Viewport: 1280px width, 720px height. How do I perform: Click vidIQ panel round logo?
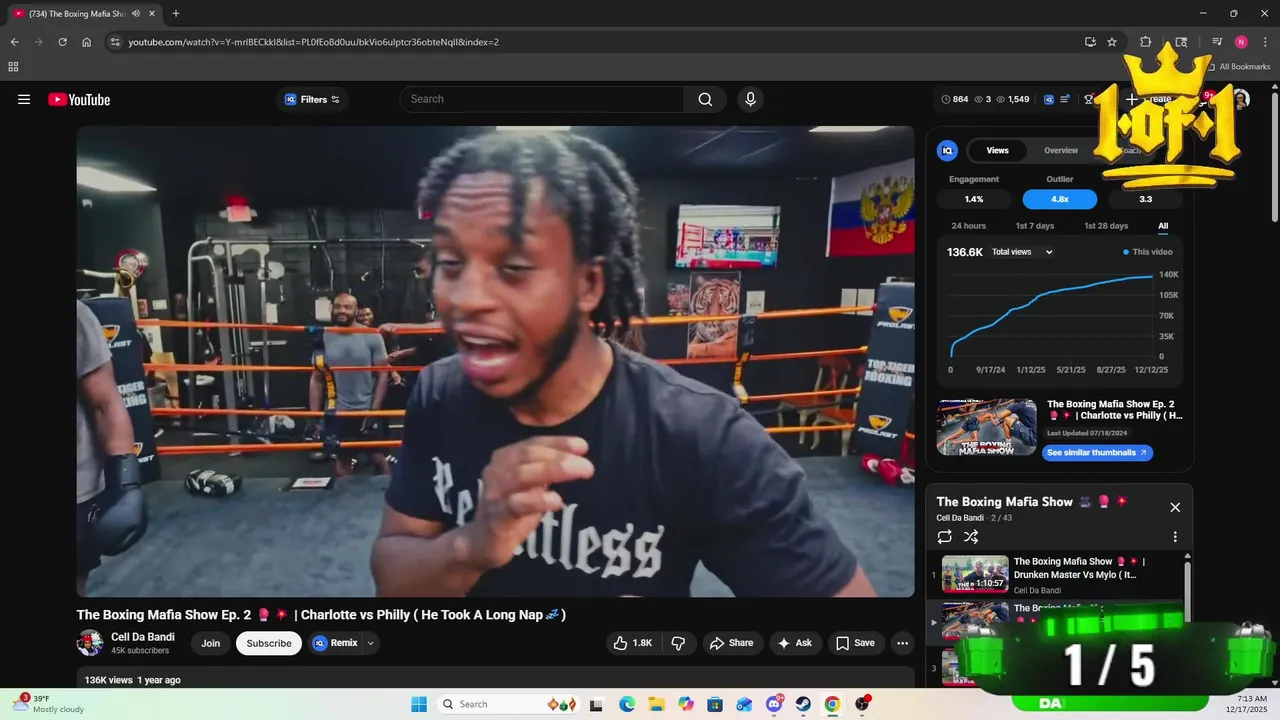947,150
